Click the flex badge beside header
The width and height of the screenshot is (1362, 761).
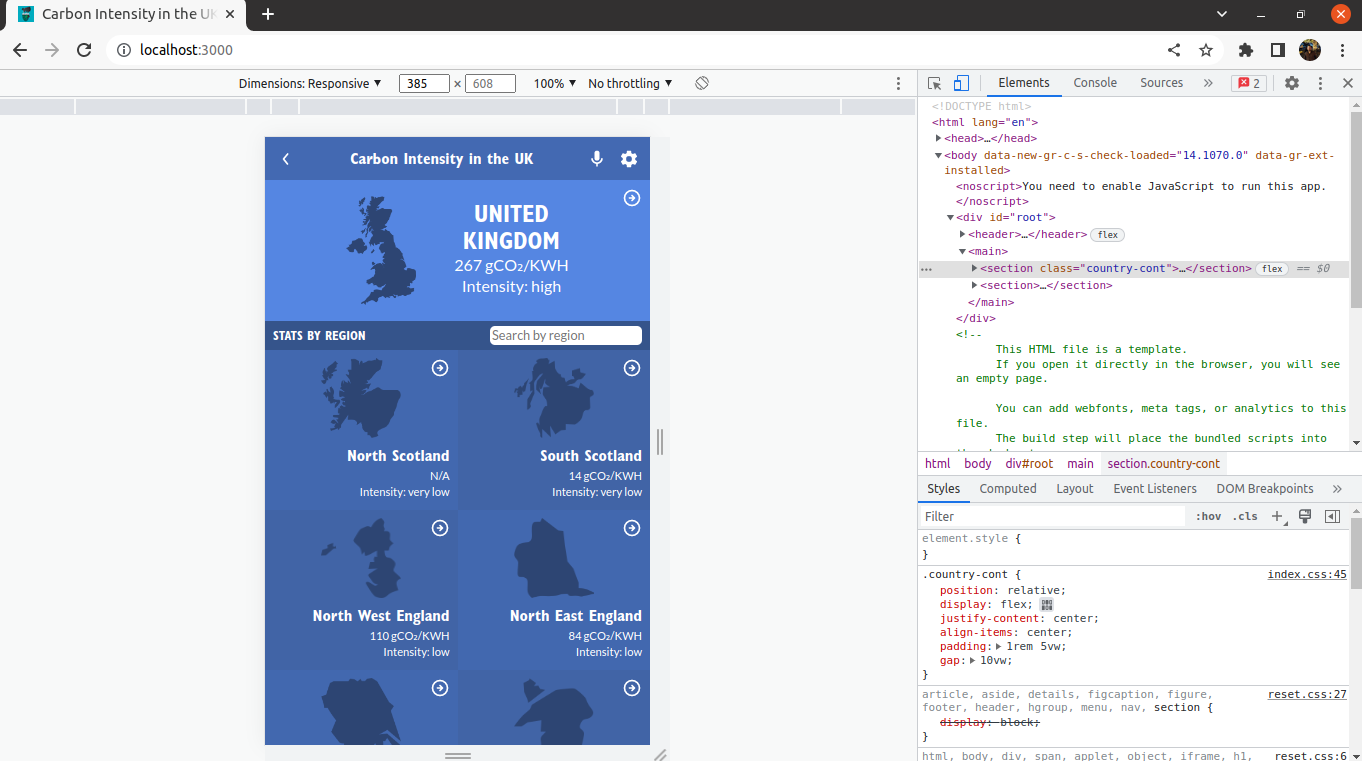click(x=1107, y=234)
